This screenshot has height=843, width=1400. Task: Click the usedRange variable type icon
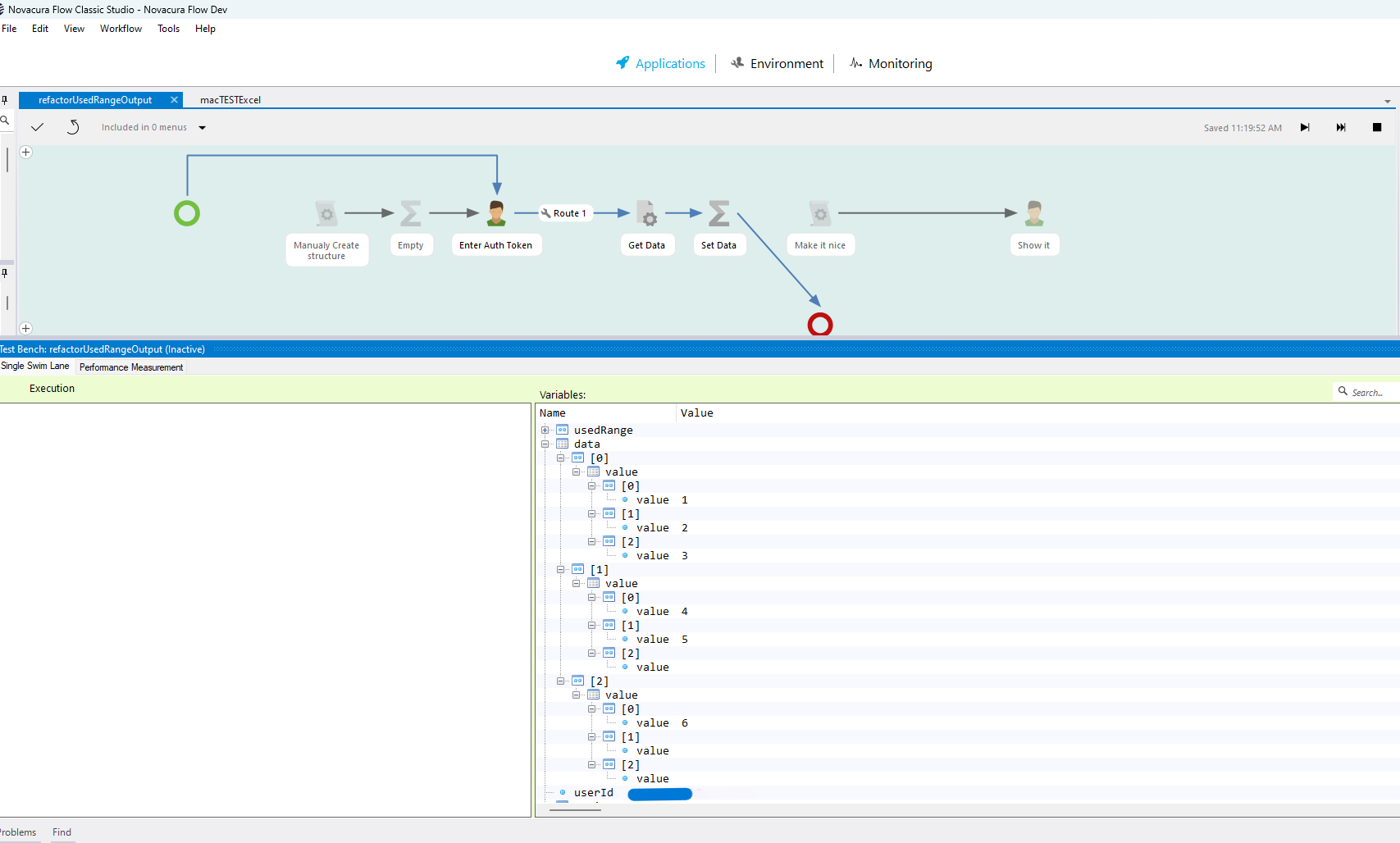pos(562,430)
